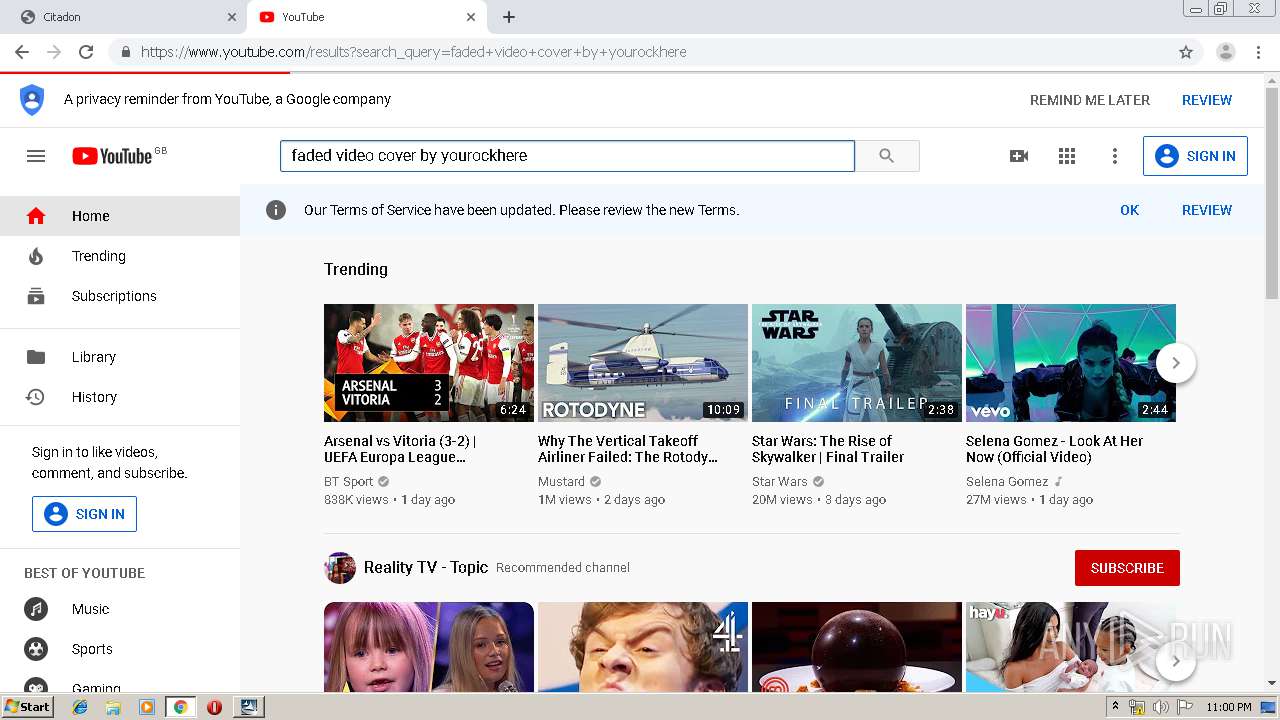Image resolution: width=1280 pixels, height=720 pixels.
Task: Launch Internet Explorer from taskbar
Action: pos(80,707)
